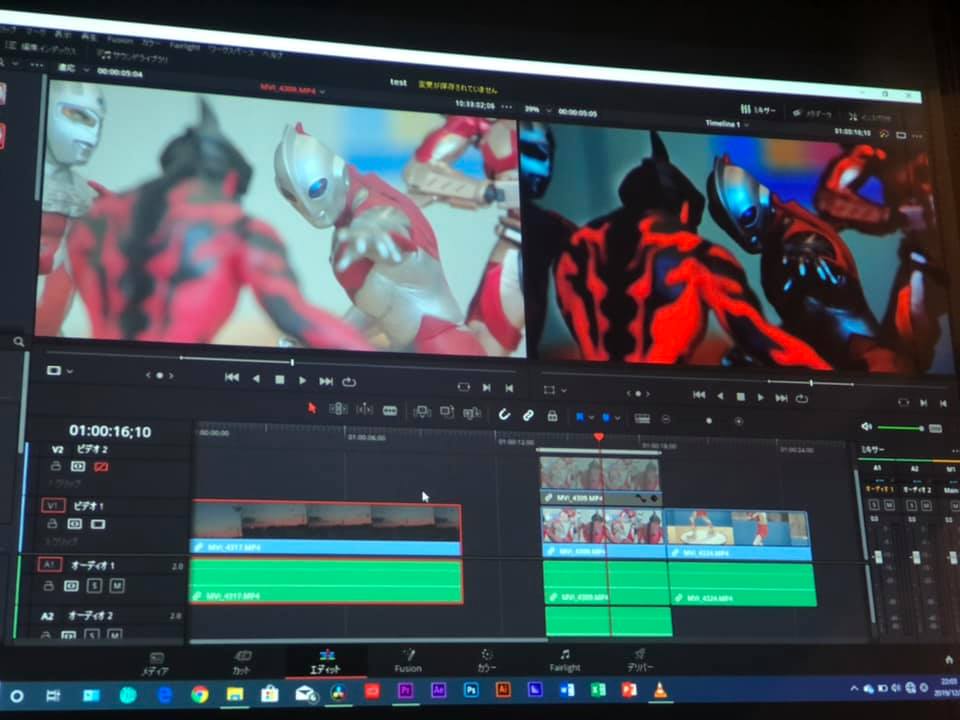This screenshot has width=960, height=720.
Task: Jump to last frame in source viewer
Action: [326, 381]
